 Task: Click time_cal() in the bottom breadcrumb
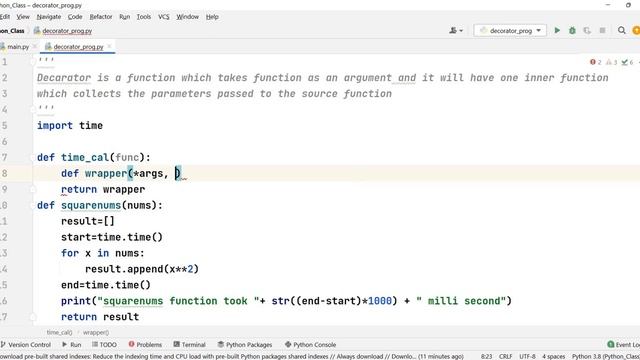(59, 332)
